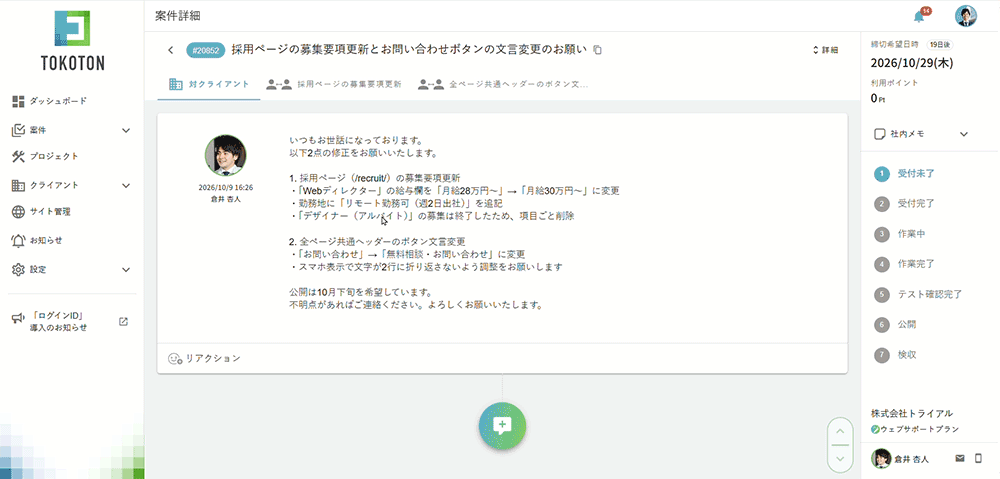Open the user profile avatar in header

click(966, 16)
